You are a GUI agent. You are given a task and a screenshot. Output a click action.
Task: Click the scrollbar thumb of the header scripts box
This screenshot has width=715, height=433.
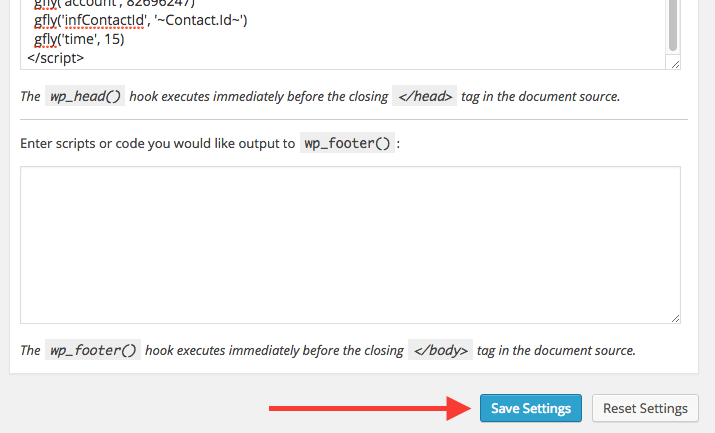click(673, 25)
